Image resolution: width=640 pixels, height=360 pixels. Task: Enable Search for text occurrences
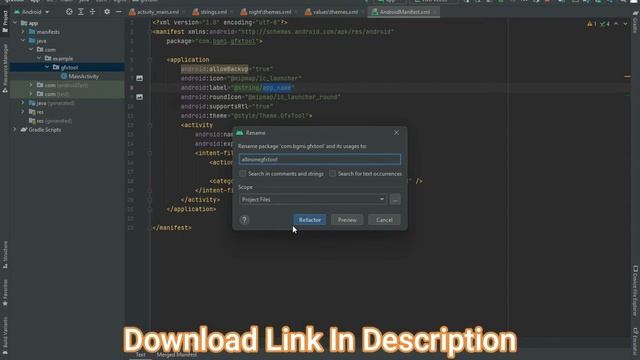point(333,173)
